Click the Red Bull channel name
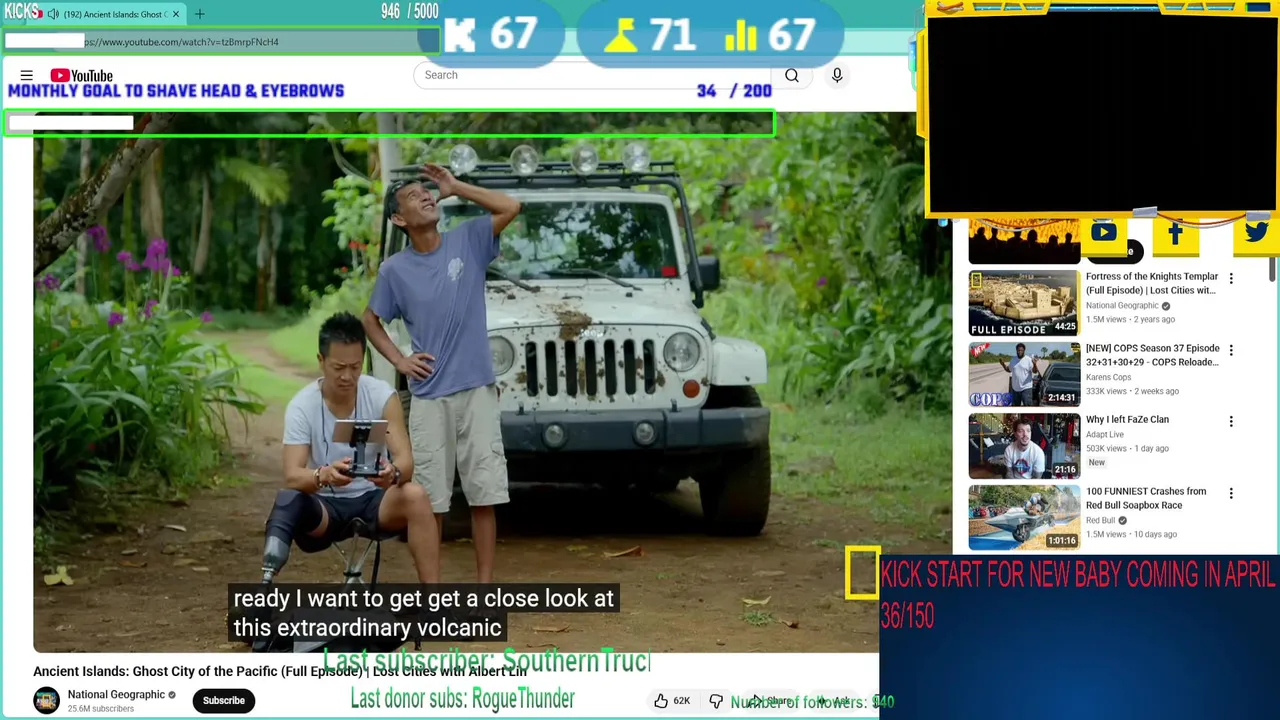This screenshot has width=1280, height=720. click(1100, 520)
